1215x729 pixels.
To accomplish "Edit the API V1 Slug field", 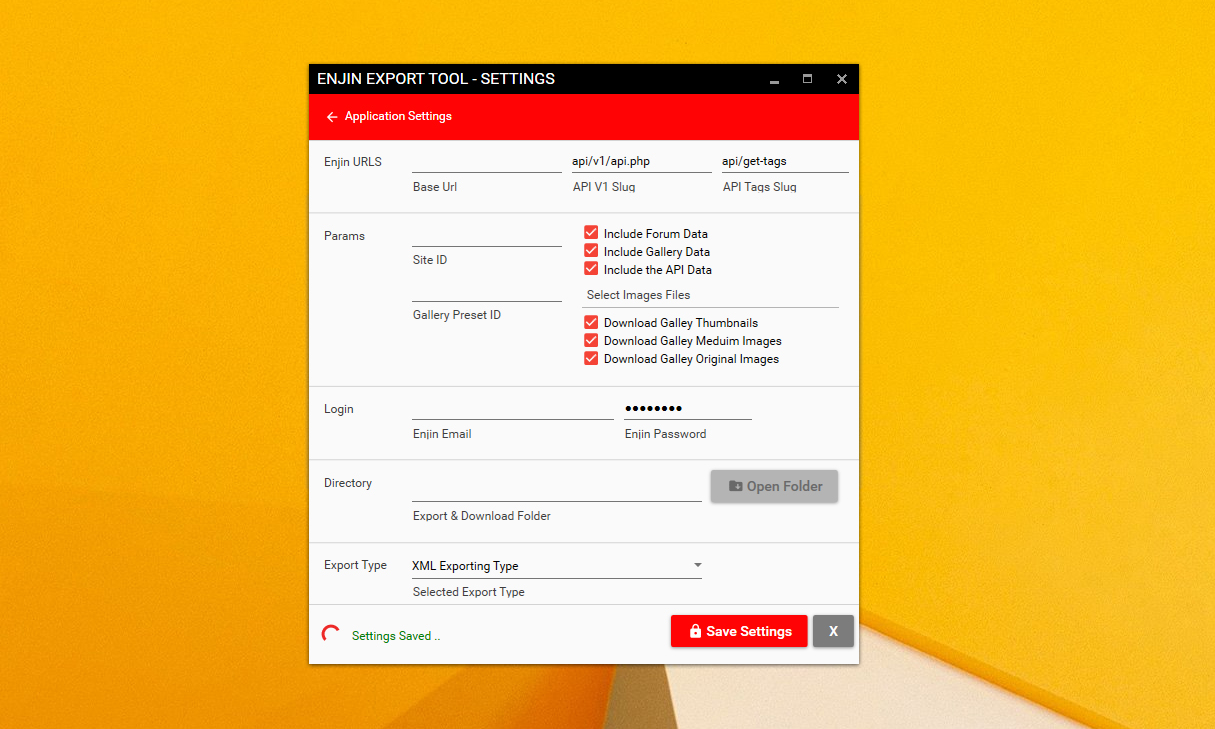I will [x=641, y=162].
